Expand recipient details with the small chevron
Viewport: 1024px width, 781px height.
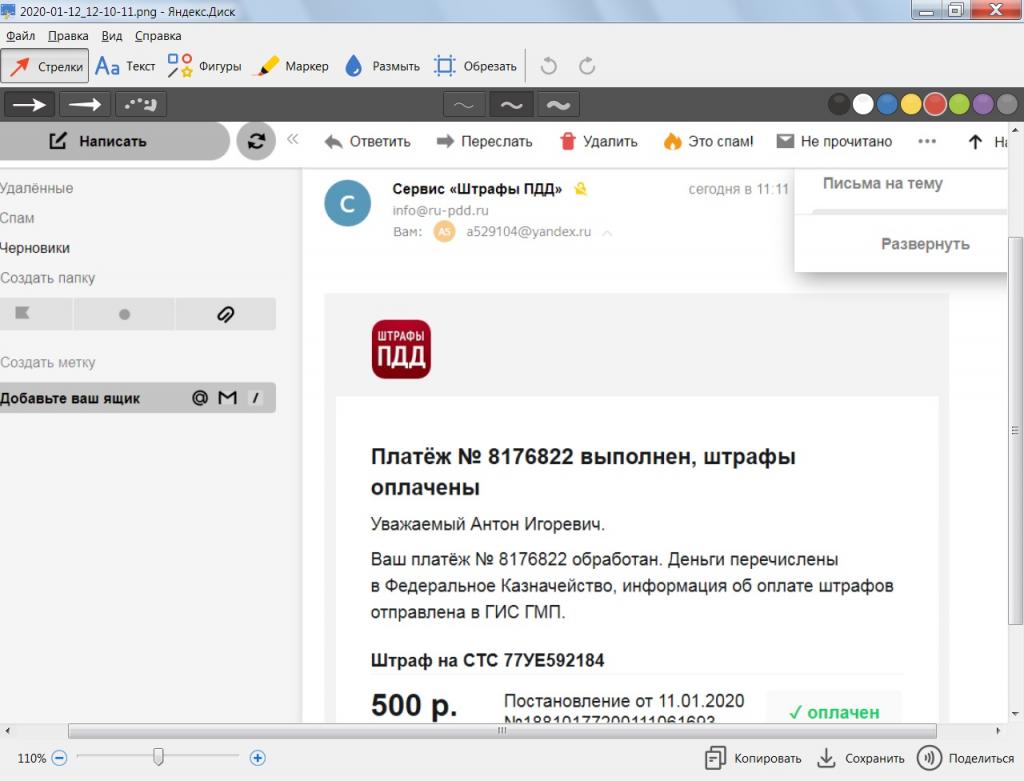point(607,232)
